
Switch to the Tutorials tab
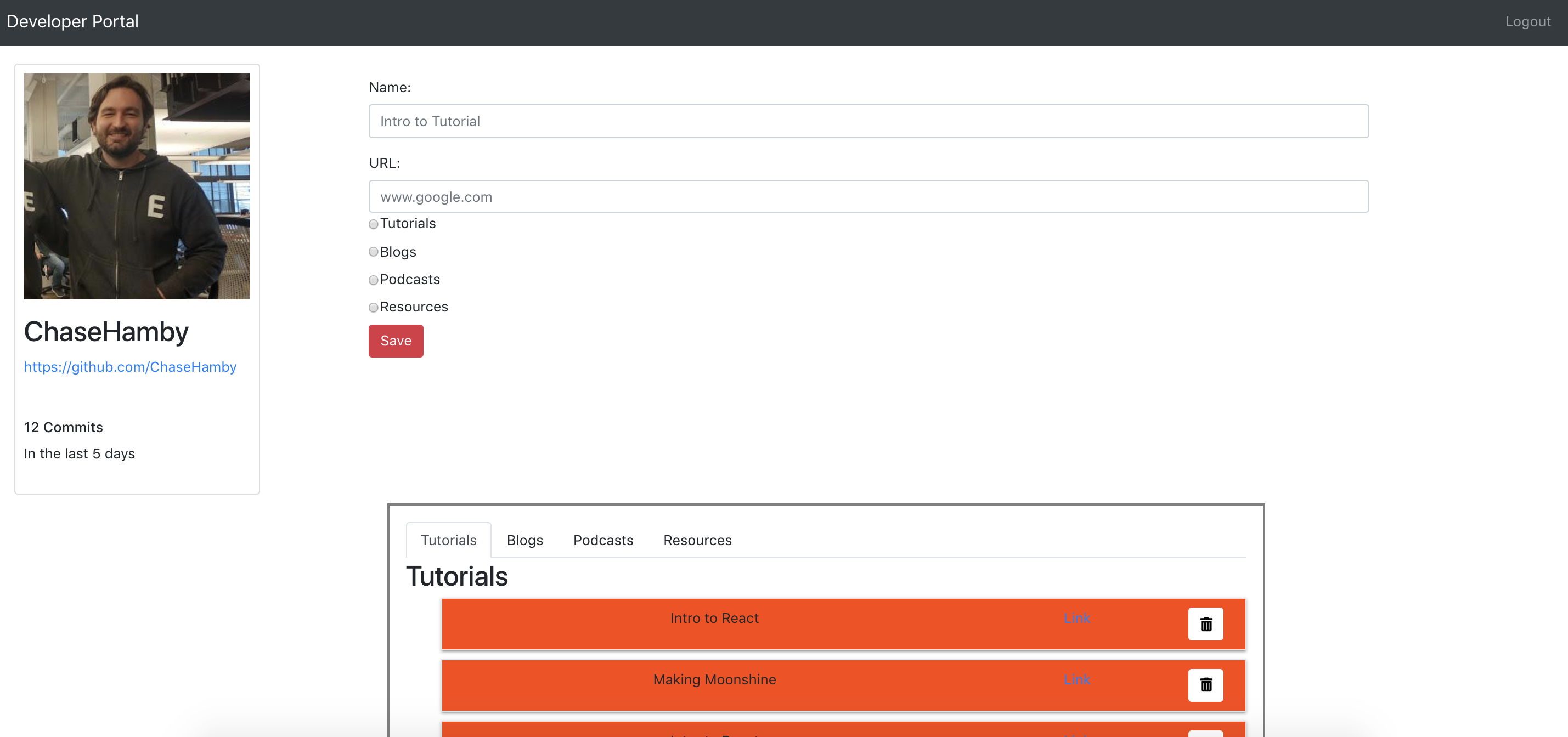pyautogui.click(x=449, y=540)
